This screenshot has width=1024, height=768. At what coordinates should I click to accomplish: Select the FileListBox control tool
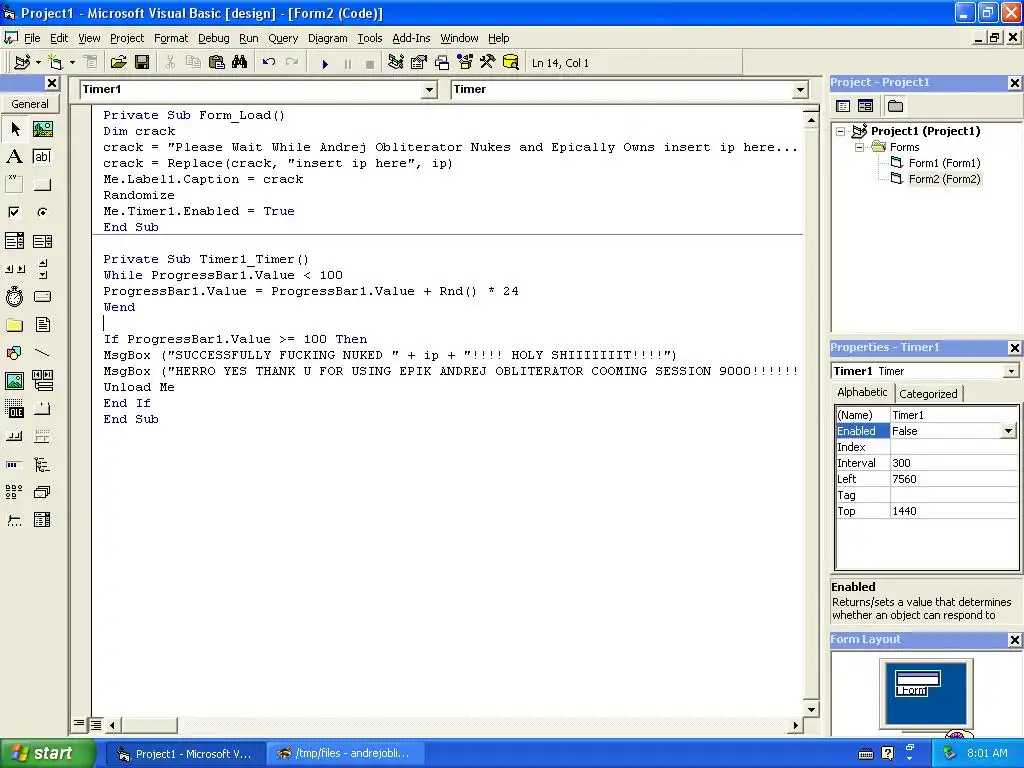[x=42, y=325]
